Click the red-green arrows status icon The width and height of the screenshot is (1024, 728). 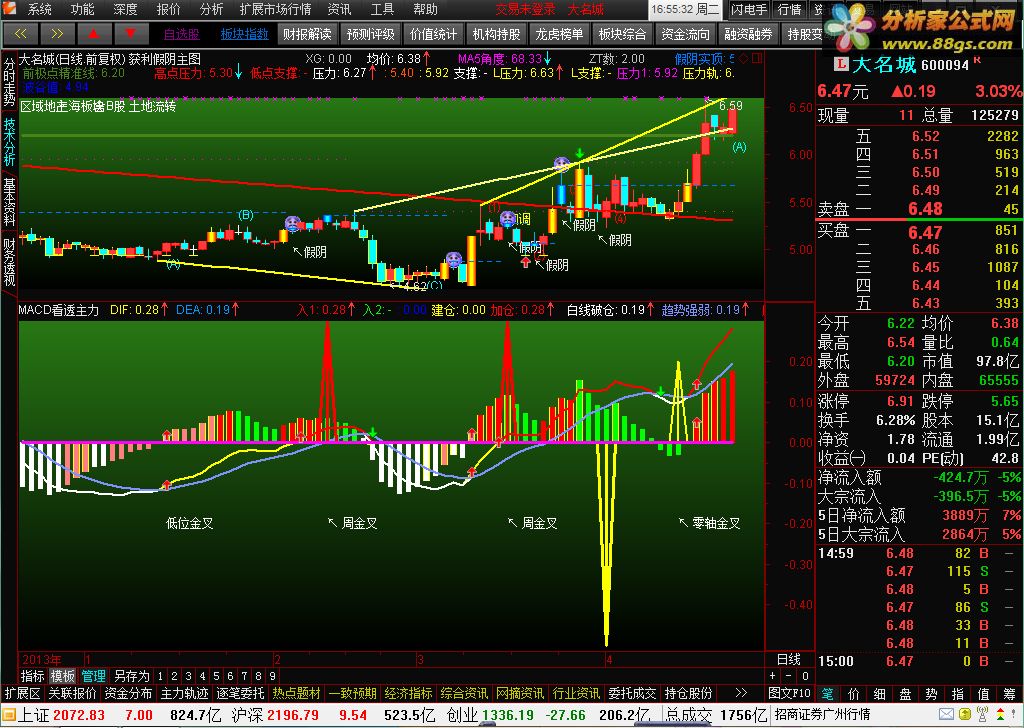tap(999, 714)
